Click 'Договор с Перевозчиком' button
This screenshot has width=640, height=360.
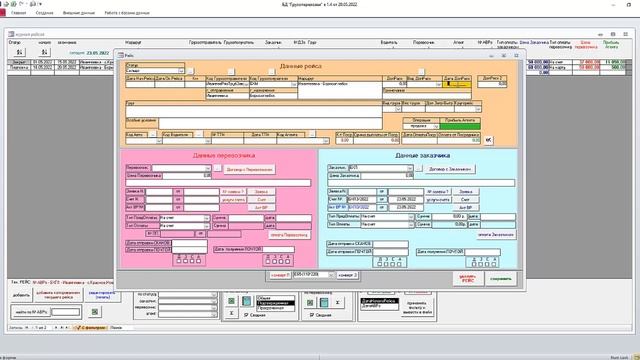tap(249, 169)
